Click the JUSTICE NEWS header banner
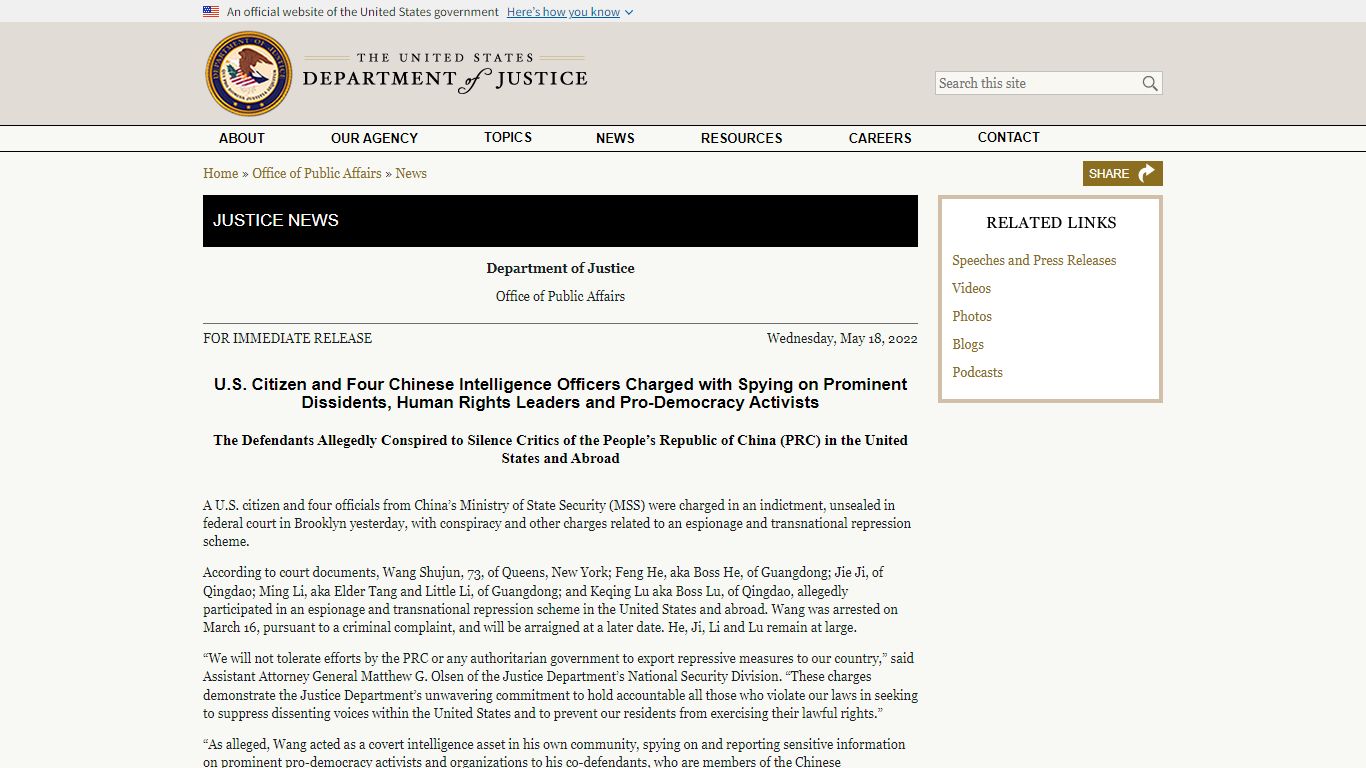The image size is (1366, 768). pos(560,221)
